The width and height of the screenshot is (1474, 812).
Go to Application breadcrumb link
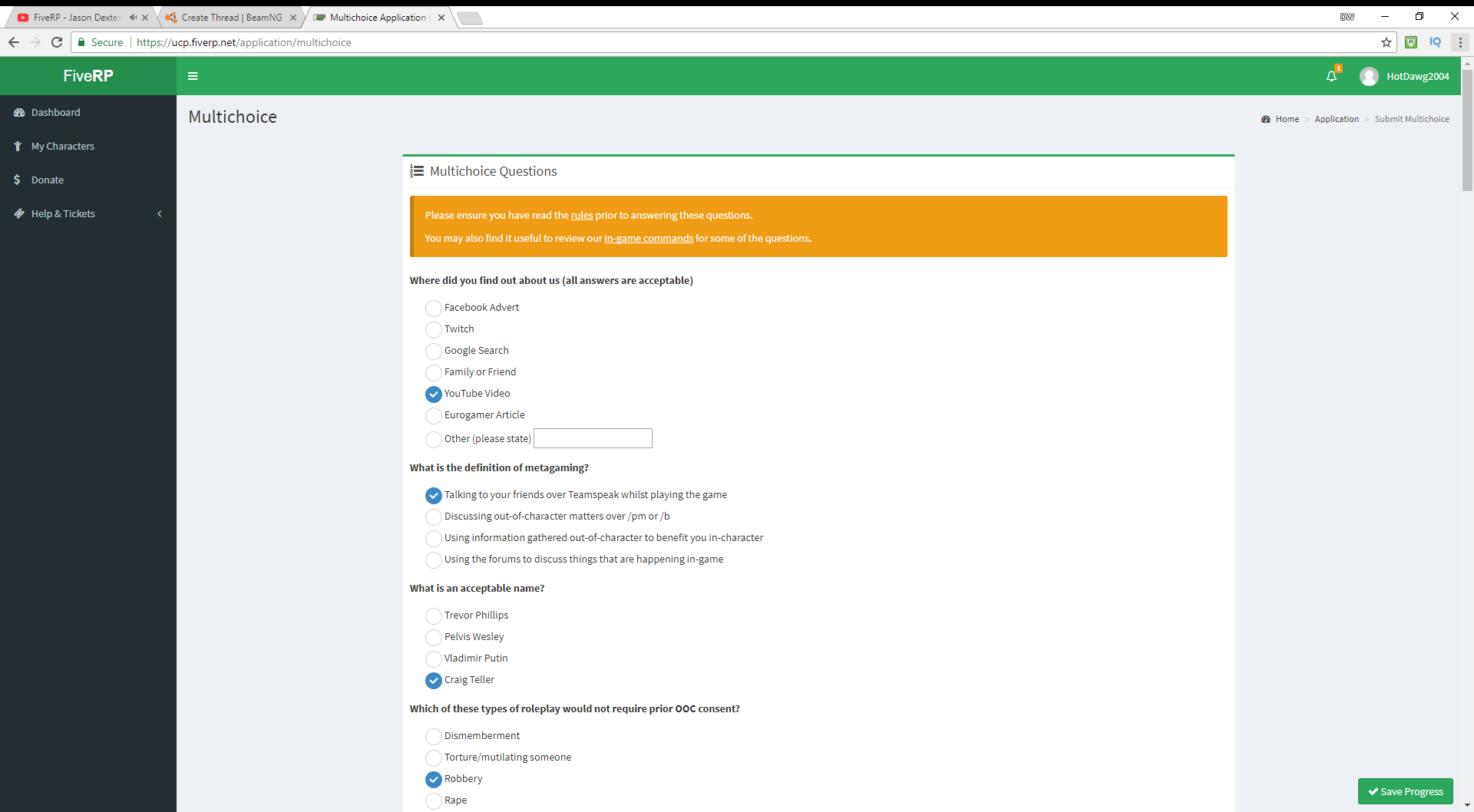[1337, 120]
